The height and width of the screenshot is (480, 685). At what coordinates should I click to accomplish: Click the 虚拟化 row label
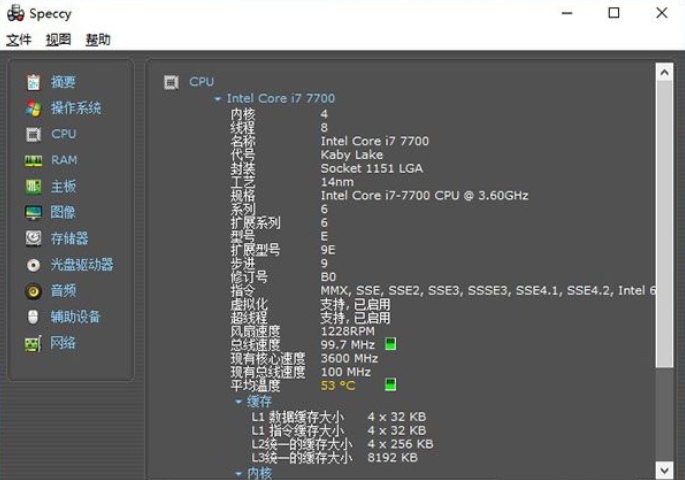point(249,304)
